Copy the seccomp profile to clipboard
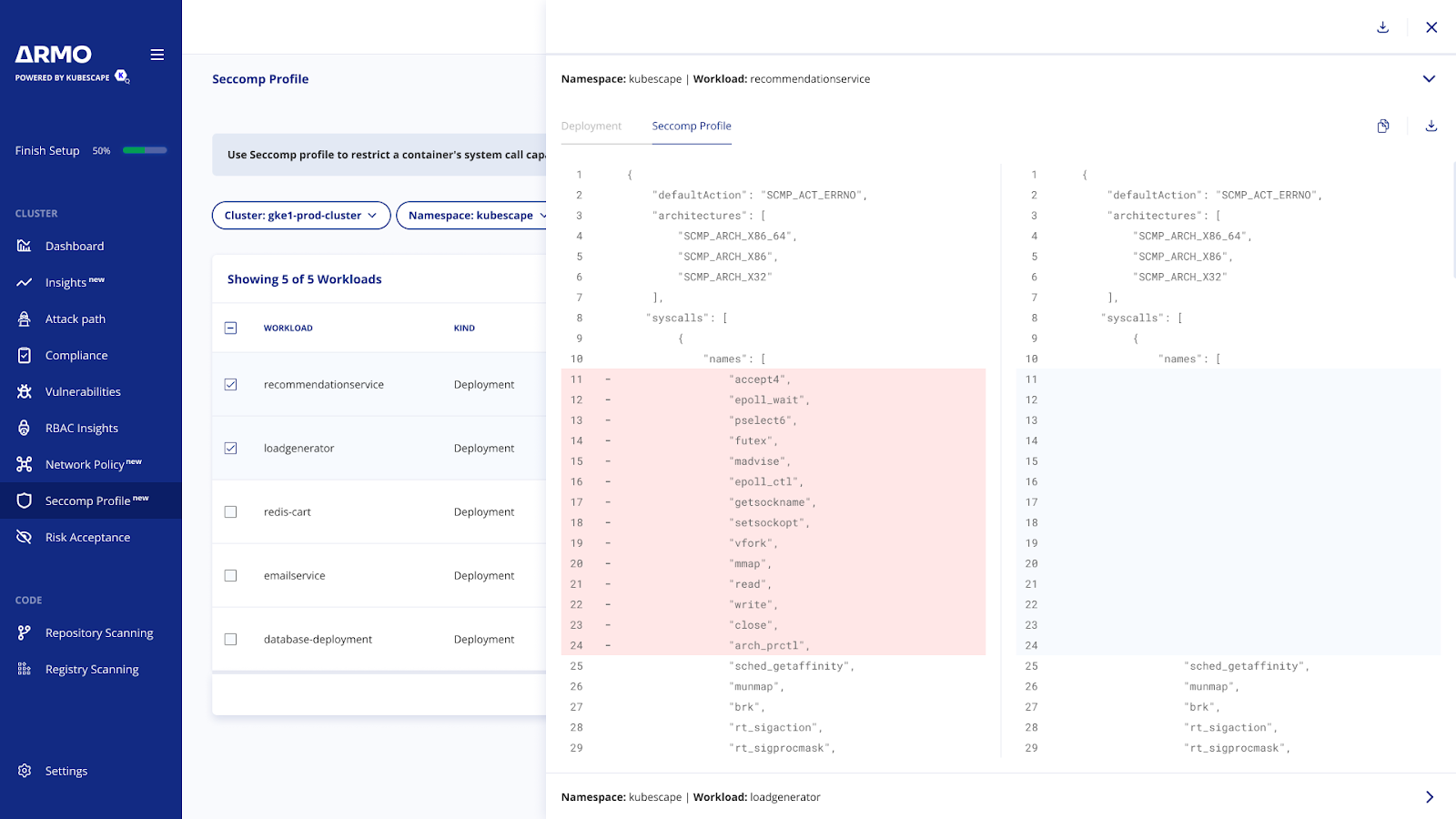 point(1383,126)
